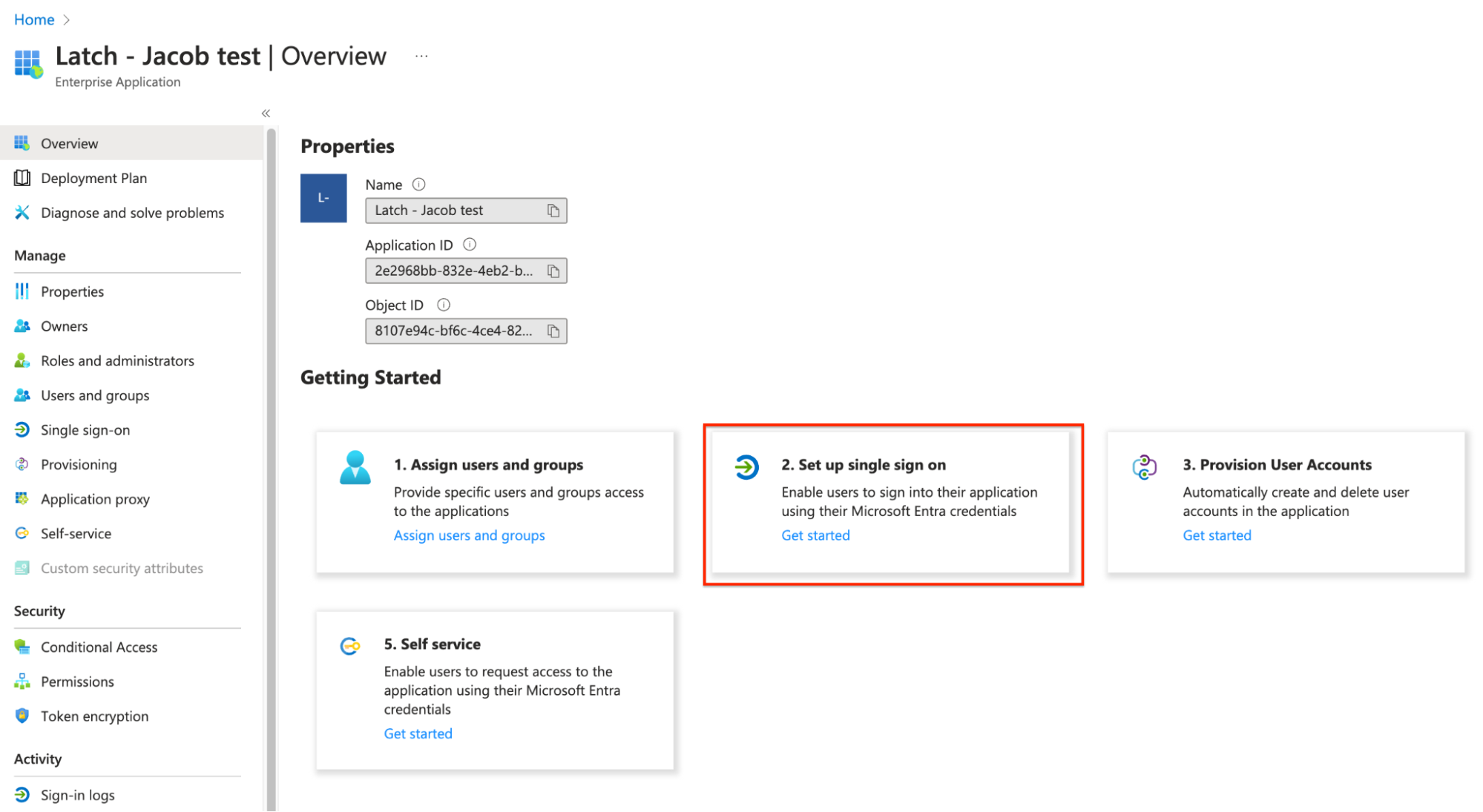
Task: Click the sidebar vertical scrollbar
Action: (x=272, y=445)
